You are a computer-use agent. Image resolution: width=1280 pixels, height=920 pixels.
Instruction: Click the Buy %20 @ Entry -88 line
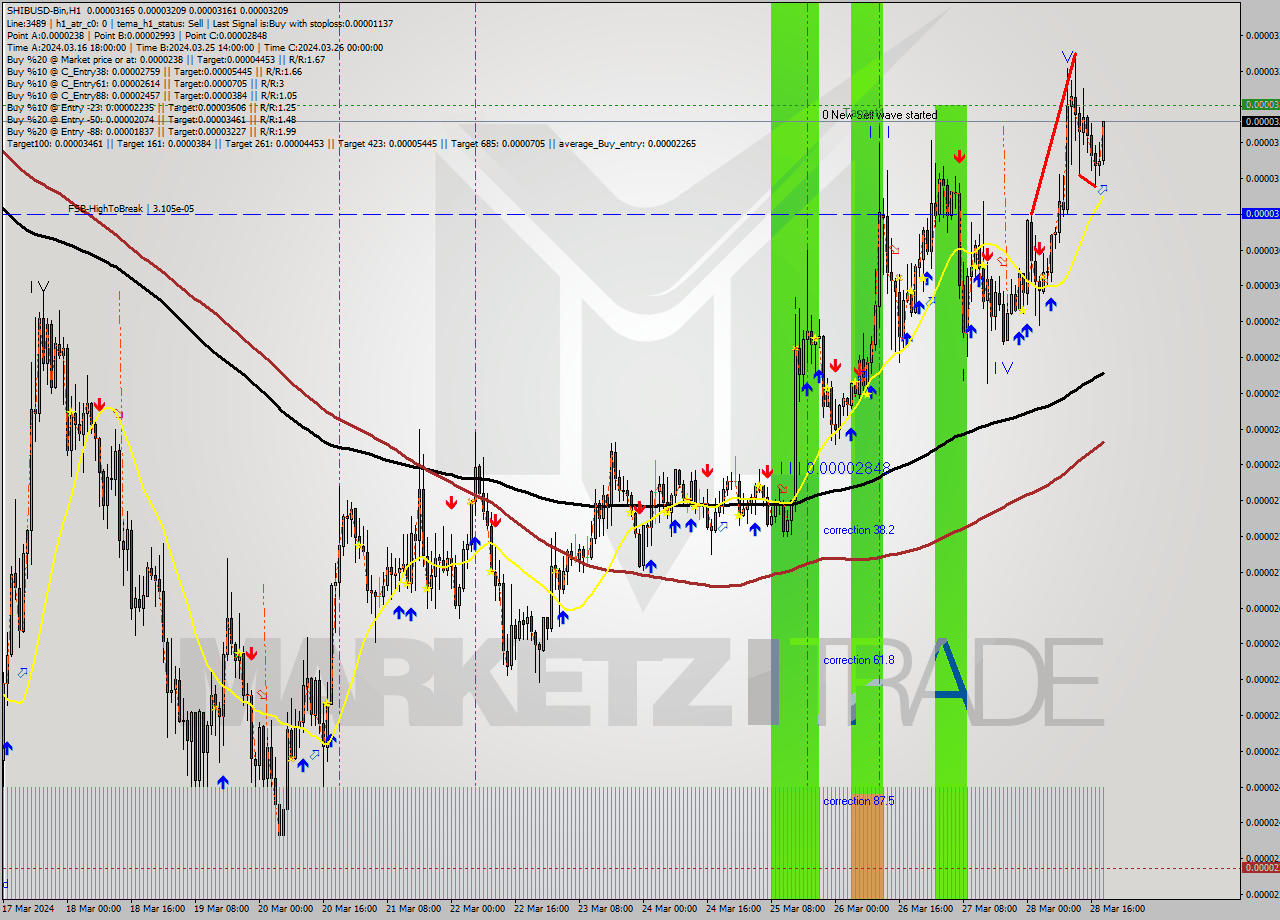coord(150,131)
